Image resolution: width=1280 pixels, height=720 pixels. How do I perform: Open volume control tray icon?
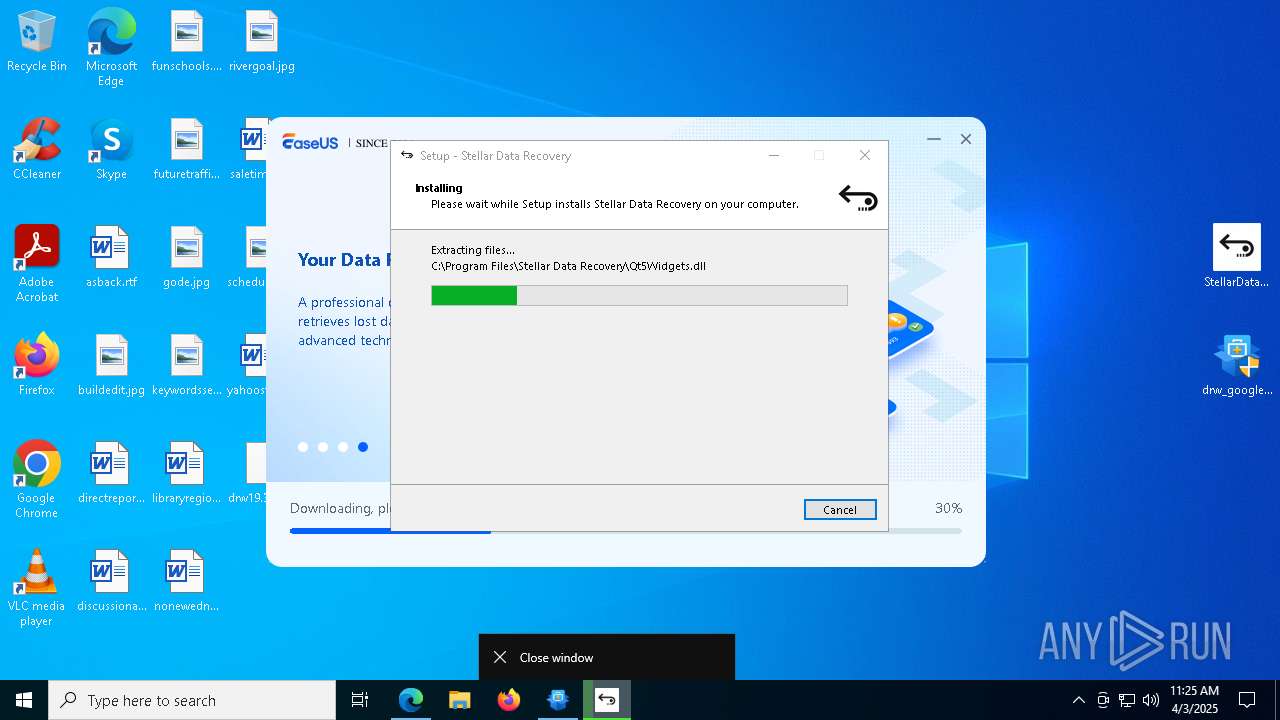click(x=1151, y=700)
